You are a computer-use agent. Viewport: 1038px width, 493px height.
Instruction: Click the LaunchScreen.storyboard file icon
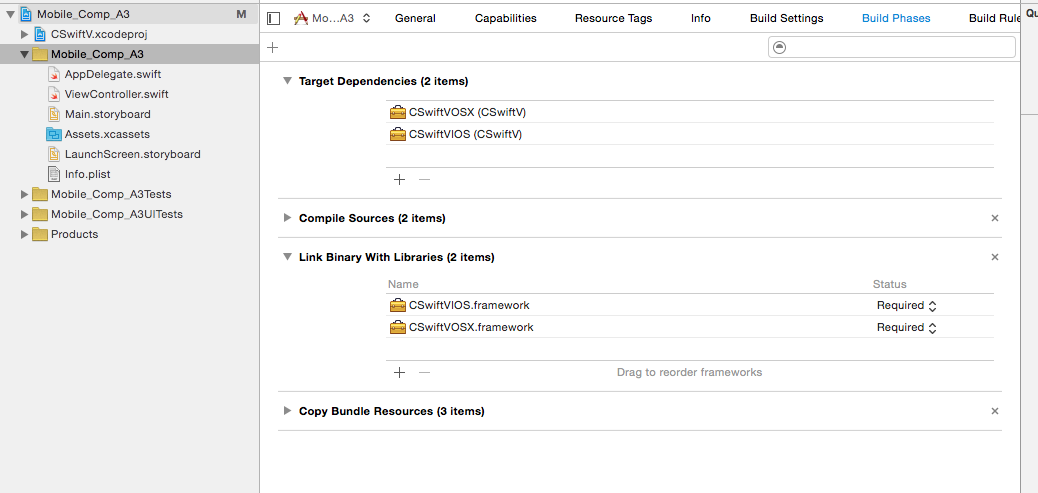(54, 154)
